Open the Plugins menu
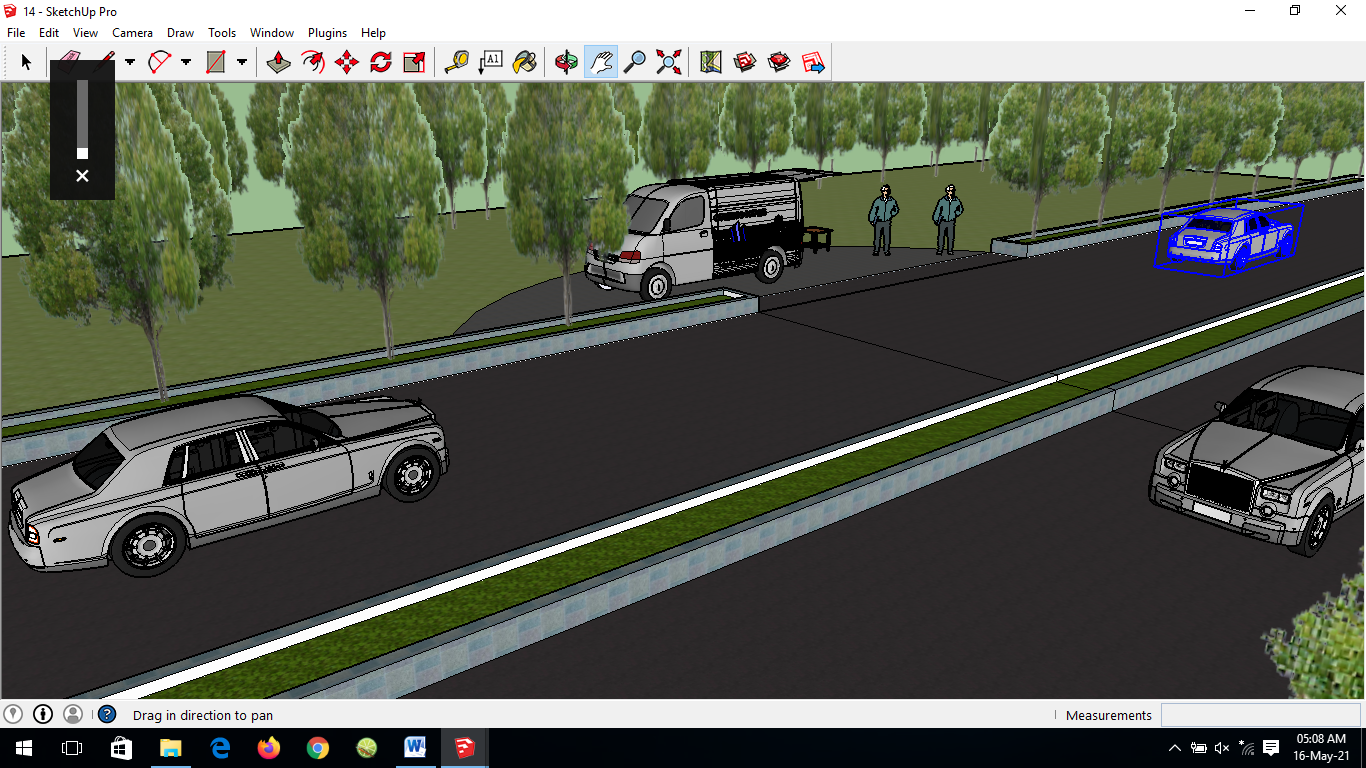Viewport: 1366px width, 768px height. click(327, 33)
